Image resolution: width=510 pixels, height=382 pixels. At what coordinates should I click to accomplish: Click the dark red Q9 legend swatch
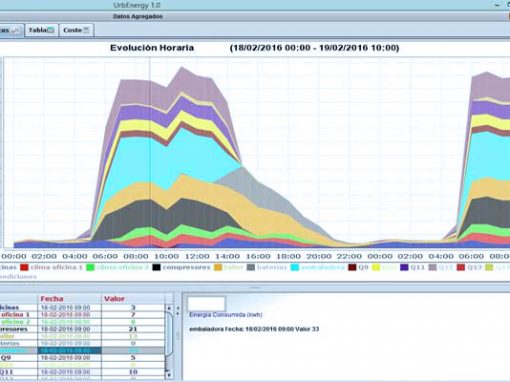[x=352, y=267]
